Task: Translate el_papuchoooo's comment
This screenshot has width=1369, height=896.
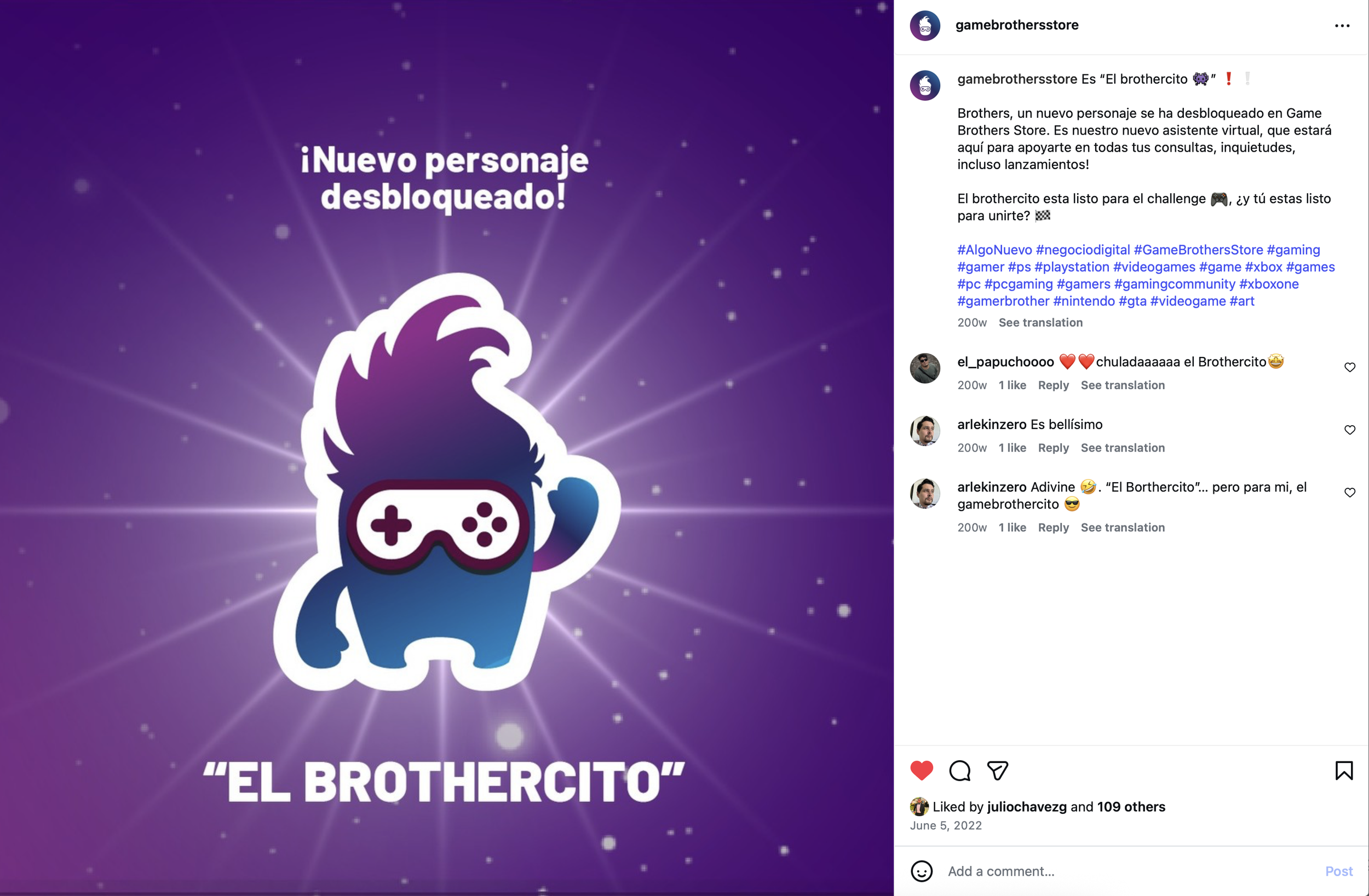Action: pos(1123,385)
